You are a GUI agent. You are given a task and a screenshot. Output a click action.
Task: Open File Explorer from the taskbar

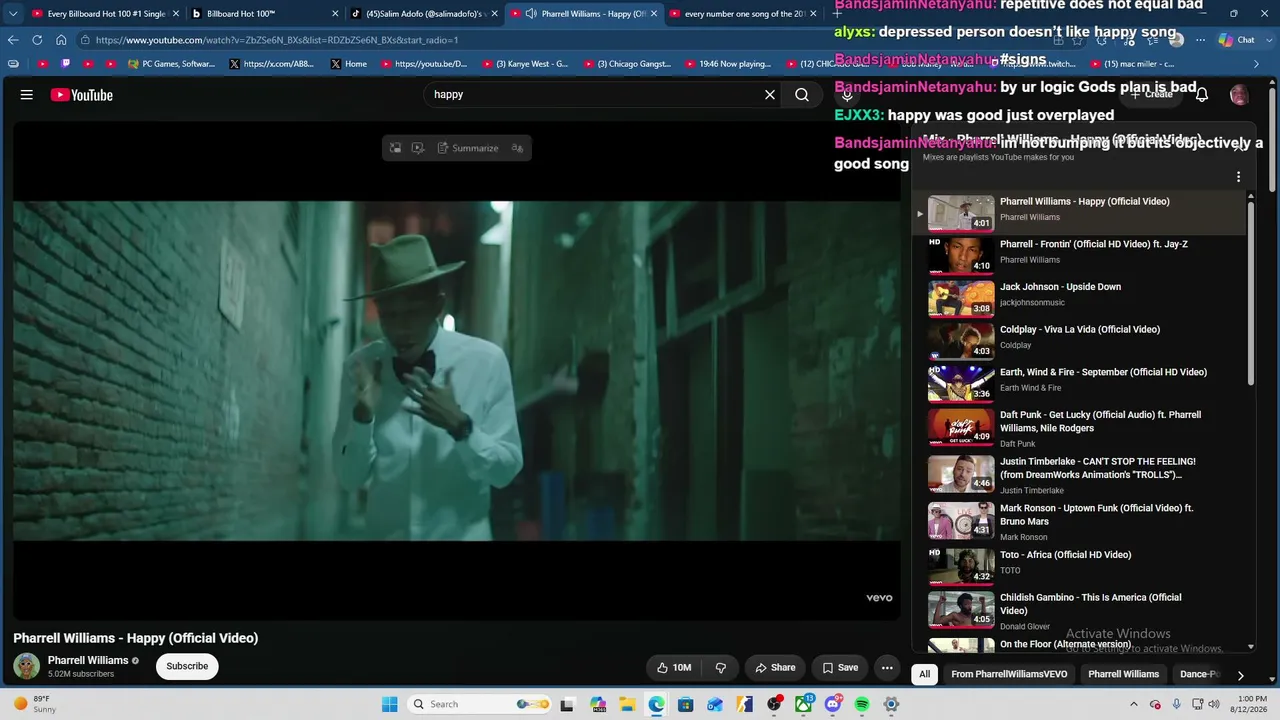coord(627,704)
